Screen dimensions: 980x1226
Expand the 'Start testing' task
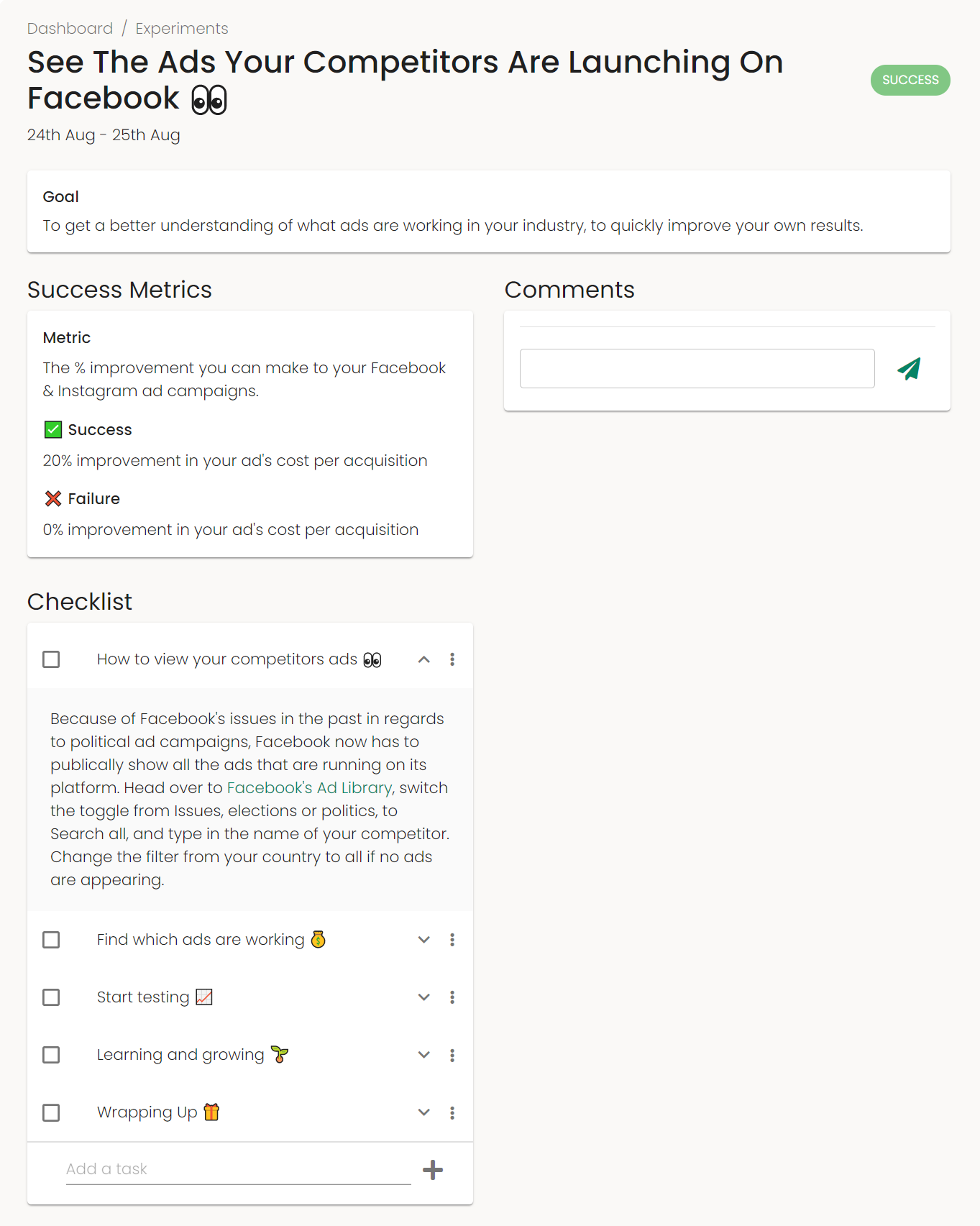[424, 997]
